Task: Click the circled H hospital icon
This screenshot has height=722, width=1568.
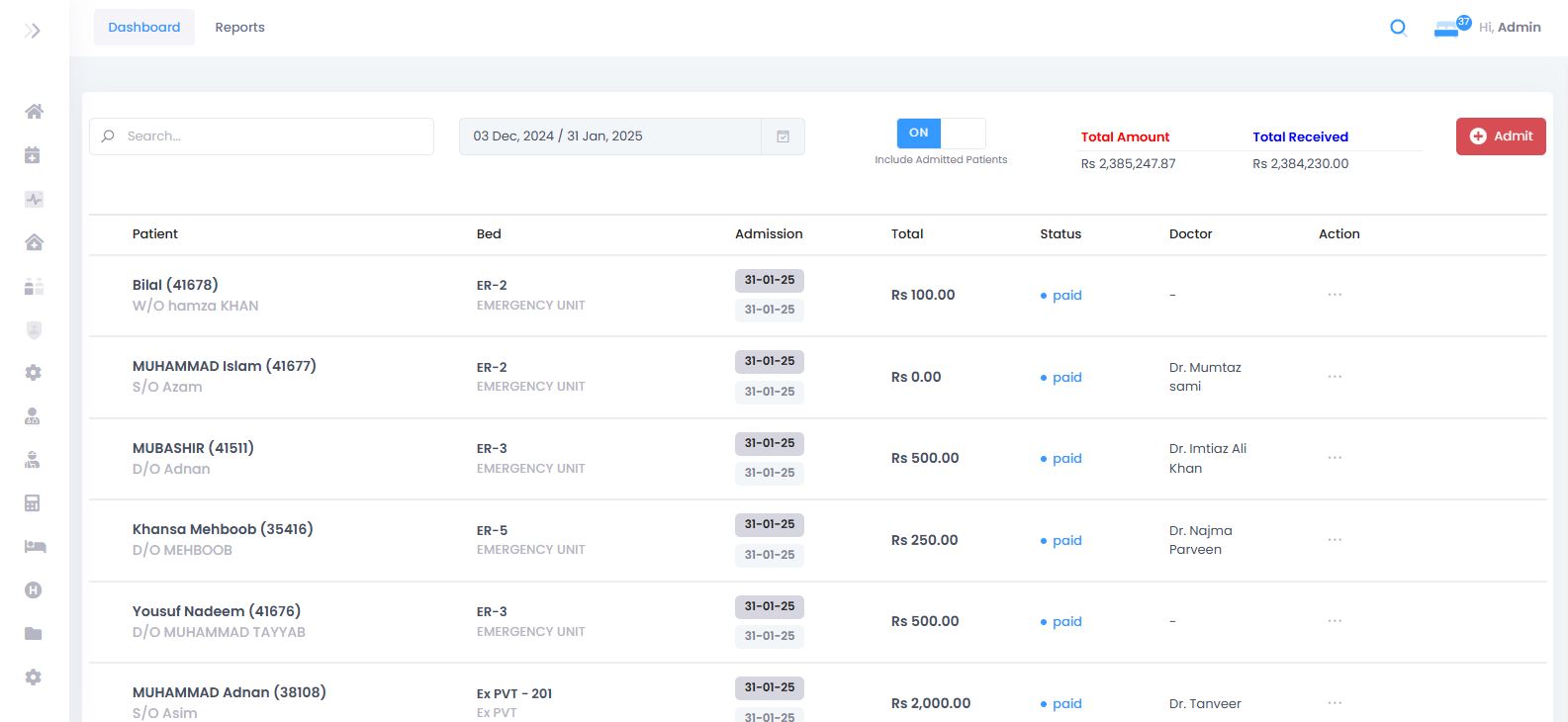Action: tap(34, 590)
